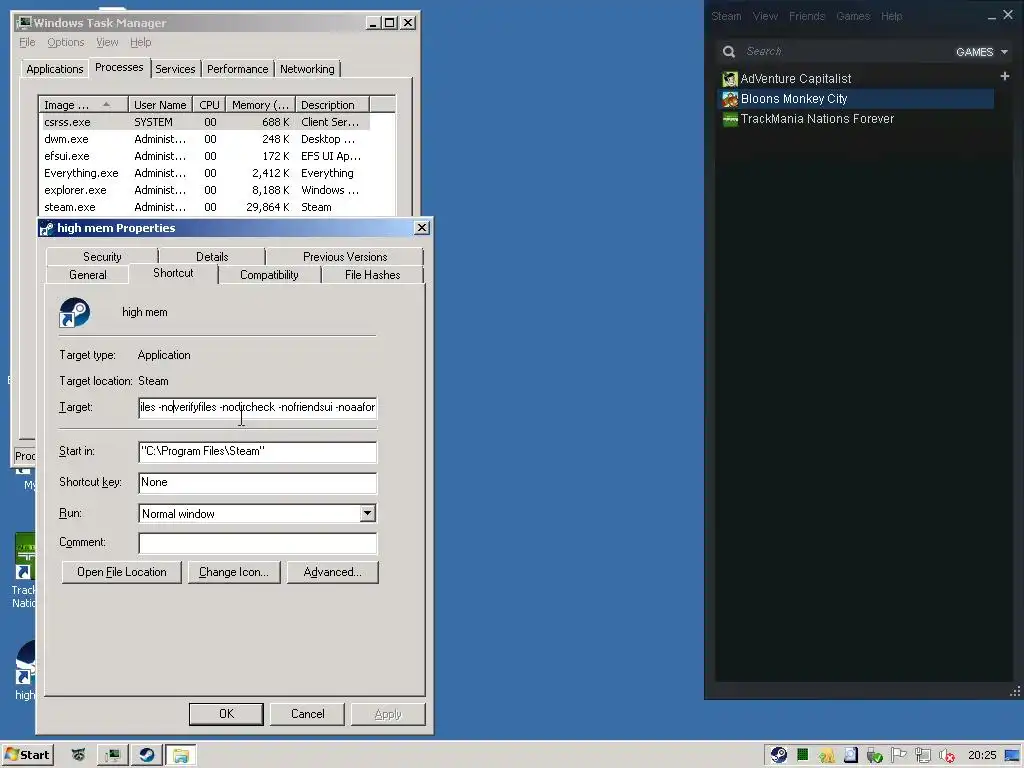
Task: Open the Compatibility tab
Action: click(x=269, y=275)
